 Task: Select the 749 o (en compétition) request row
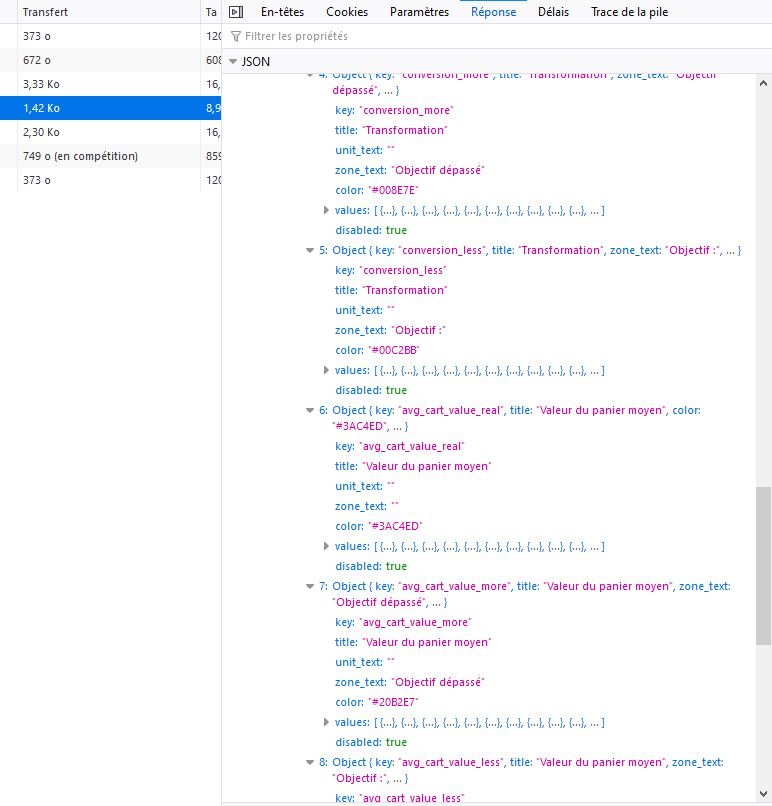click(111, 156)
